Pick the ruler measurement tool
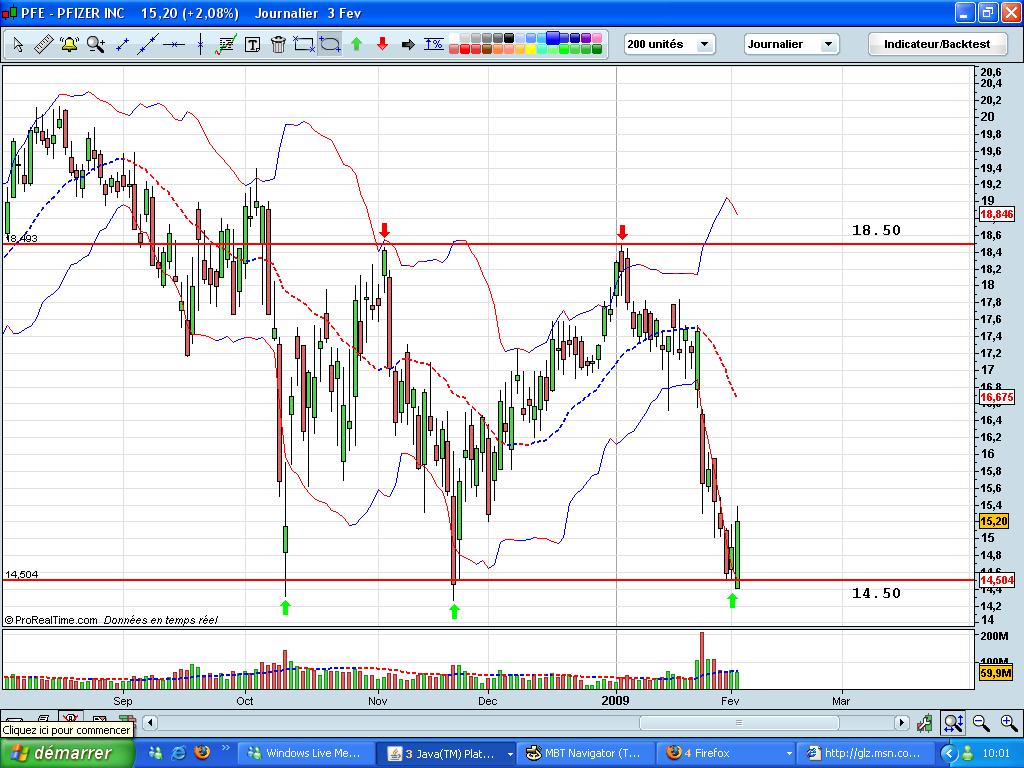 (44, 44)
